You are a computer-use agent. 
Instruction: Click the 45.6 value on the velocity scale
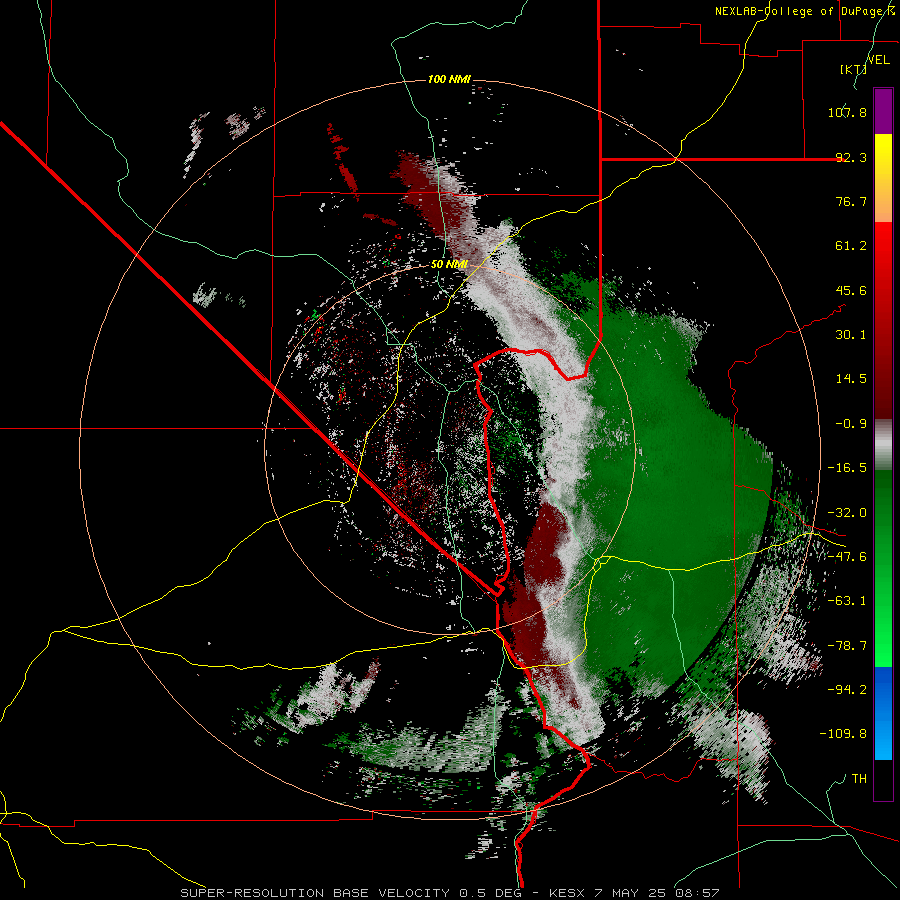tap(851, 290)
